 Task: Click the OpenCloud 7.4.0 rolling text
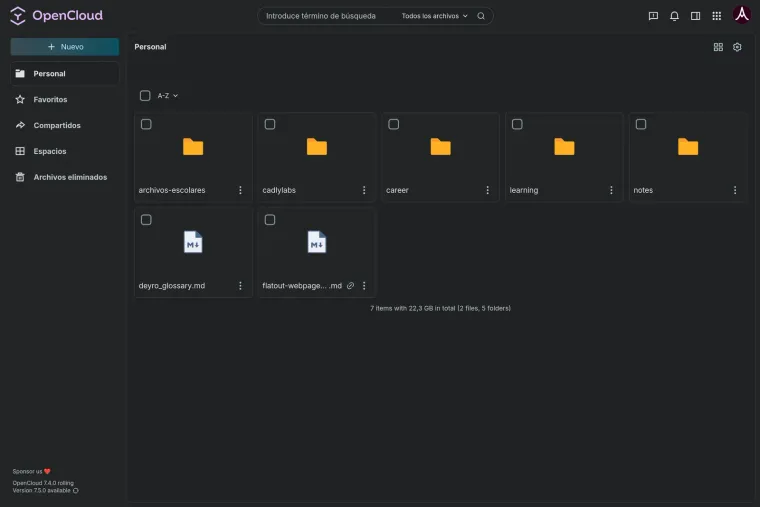click(43, 483)
